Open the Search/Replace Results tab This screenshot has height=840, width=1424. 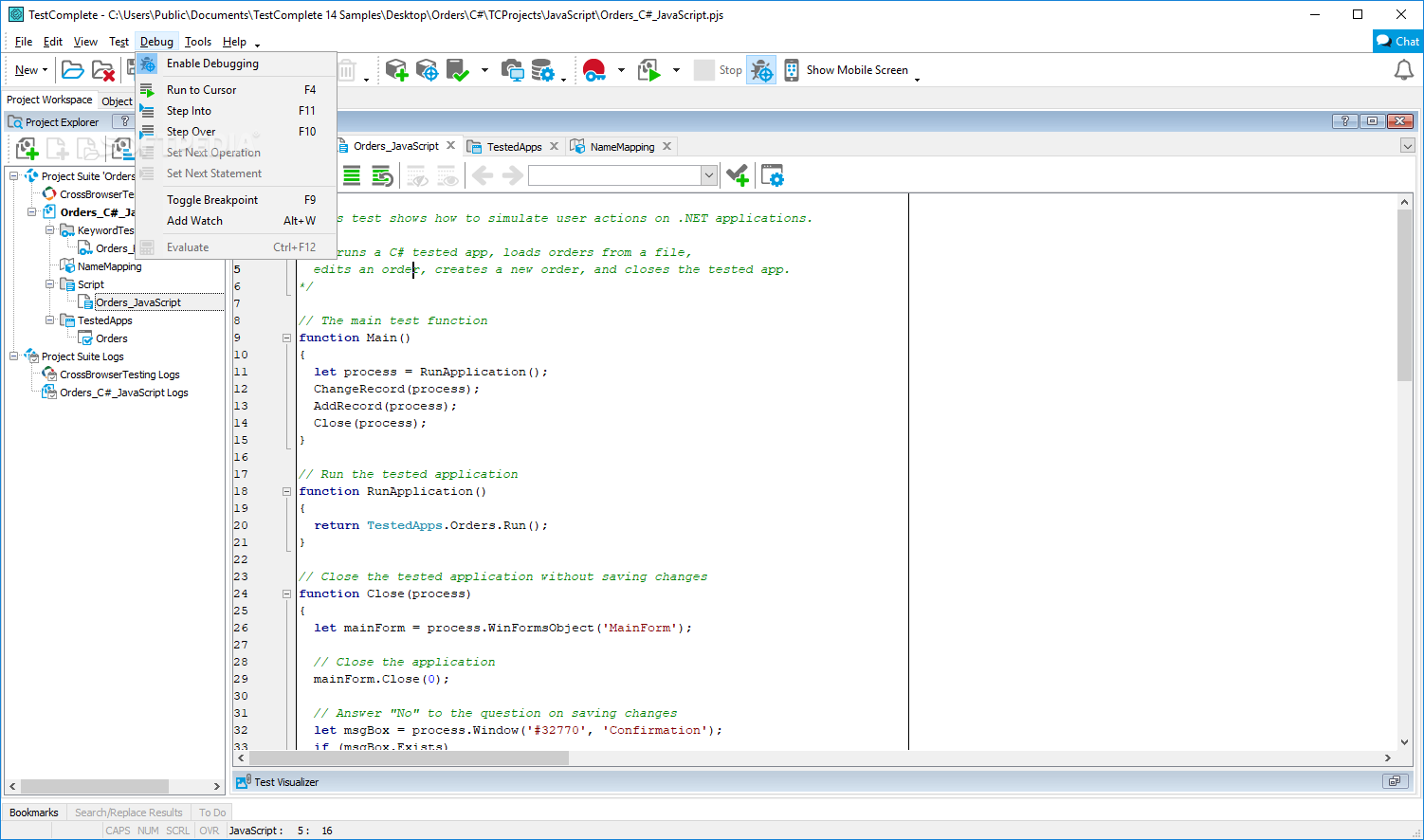[x=129, y=813]
